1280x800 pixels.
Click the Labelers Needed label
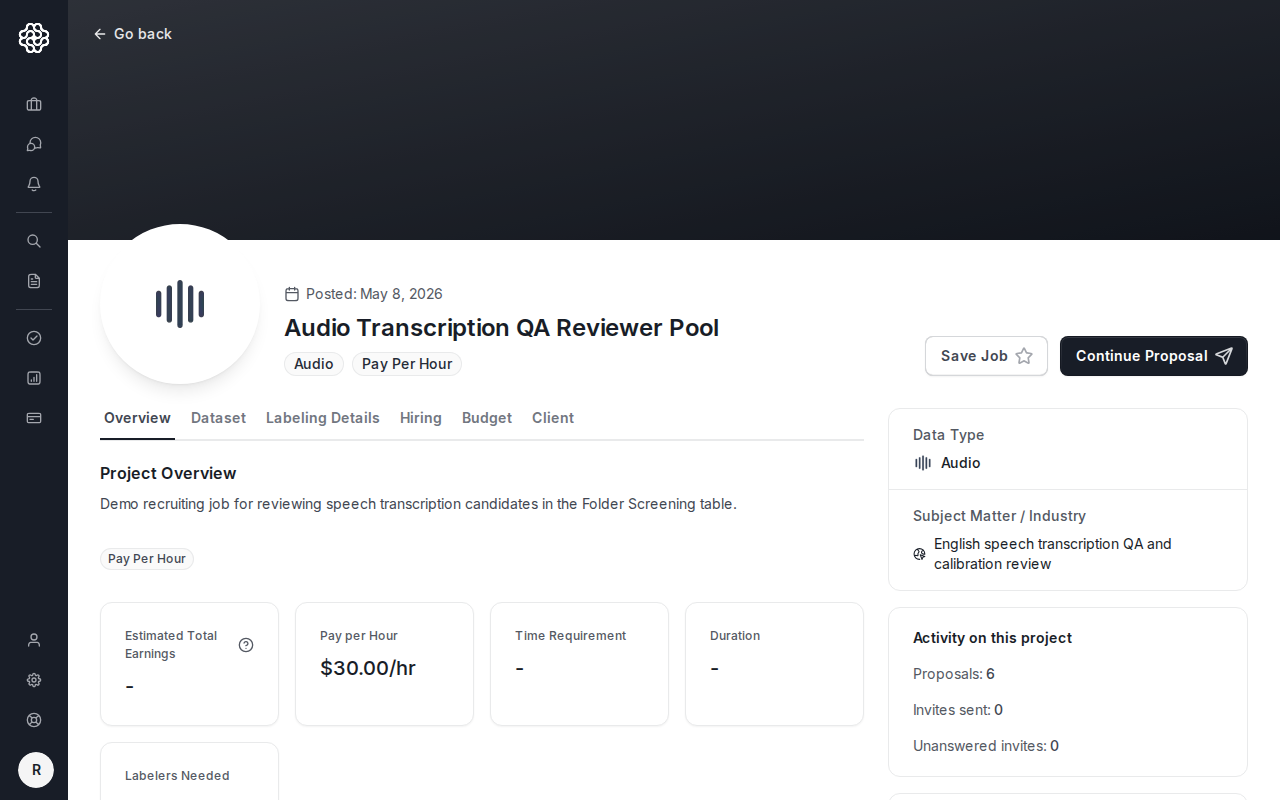[177, 776]
